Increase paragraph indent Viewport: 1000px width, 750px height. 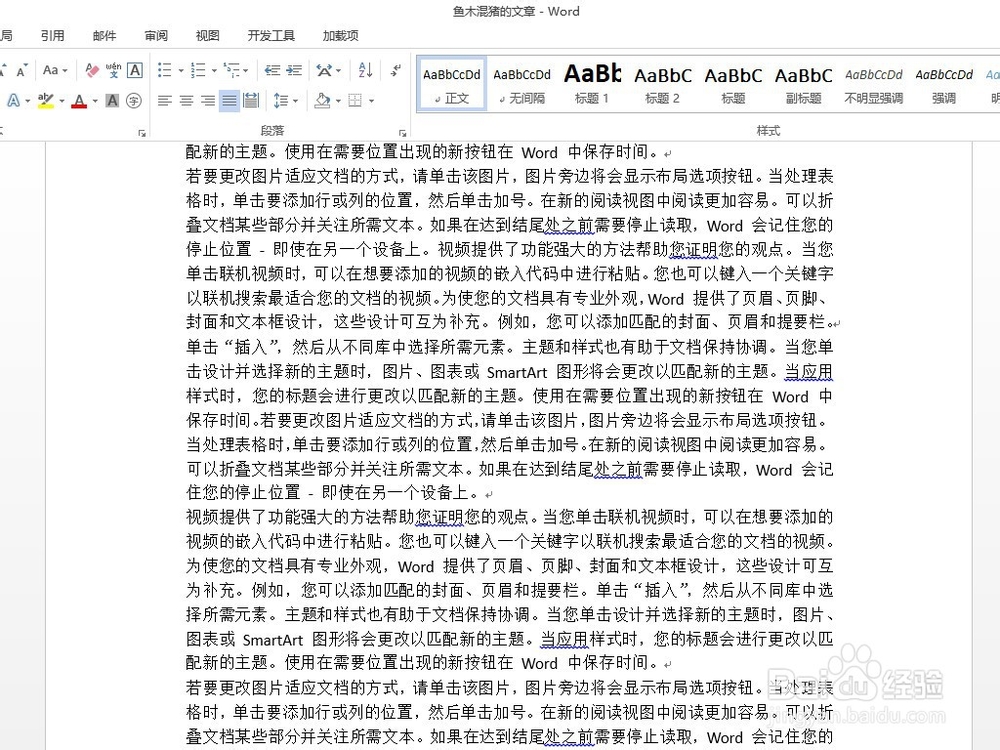294,70
